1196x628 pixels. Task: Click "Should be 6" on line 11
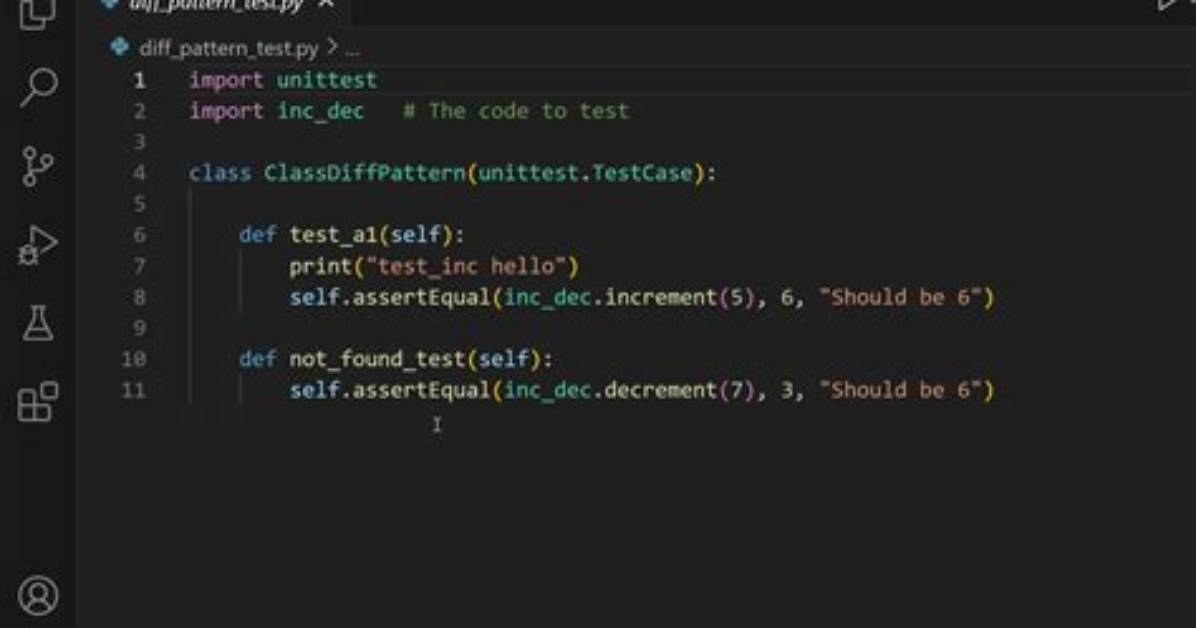tap(900, 391)
